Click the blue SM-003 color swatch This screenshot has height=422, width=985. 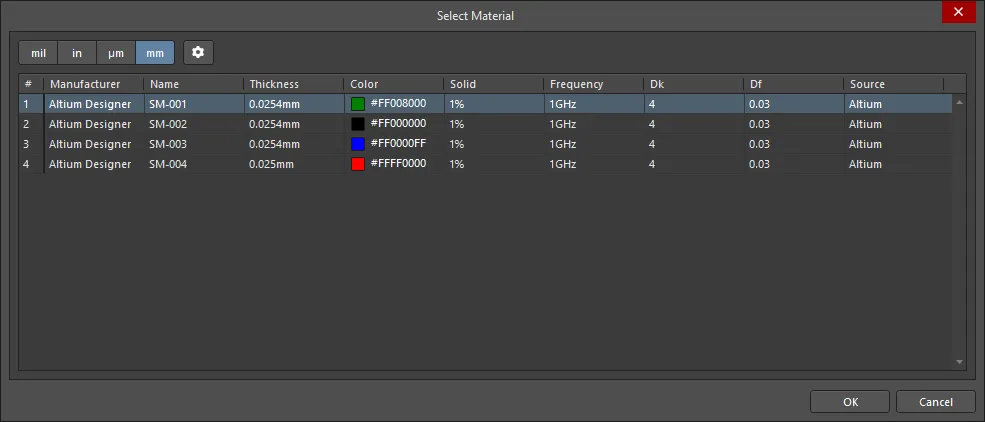358,144
